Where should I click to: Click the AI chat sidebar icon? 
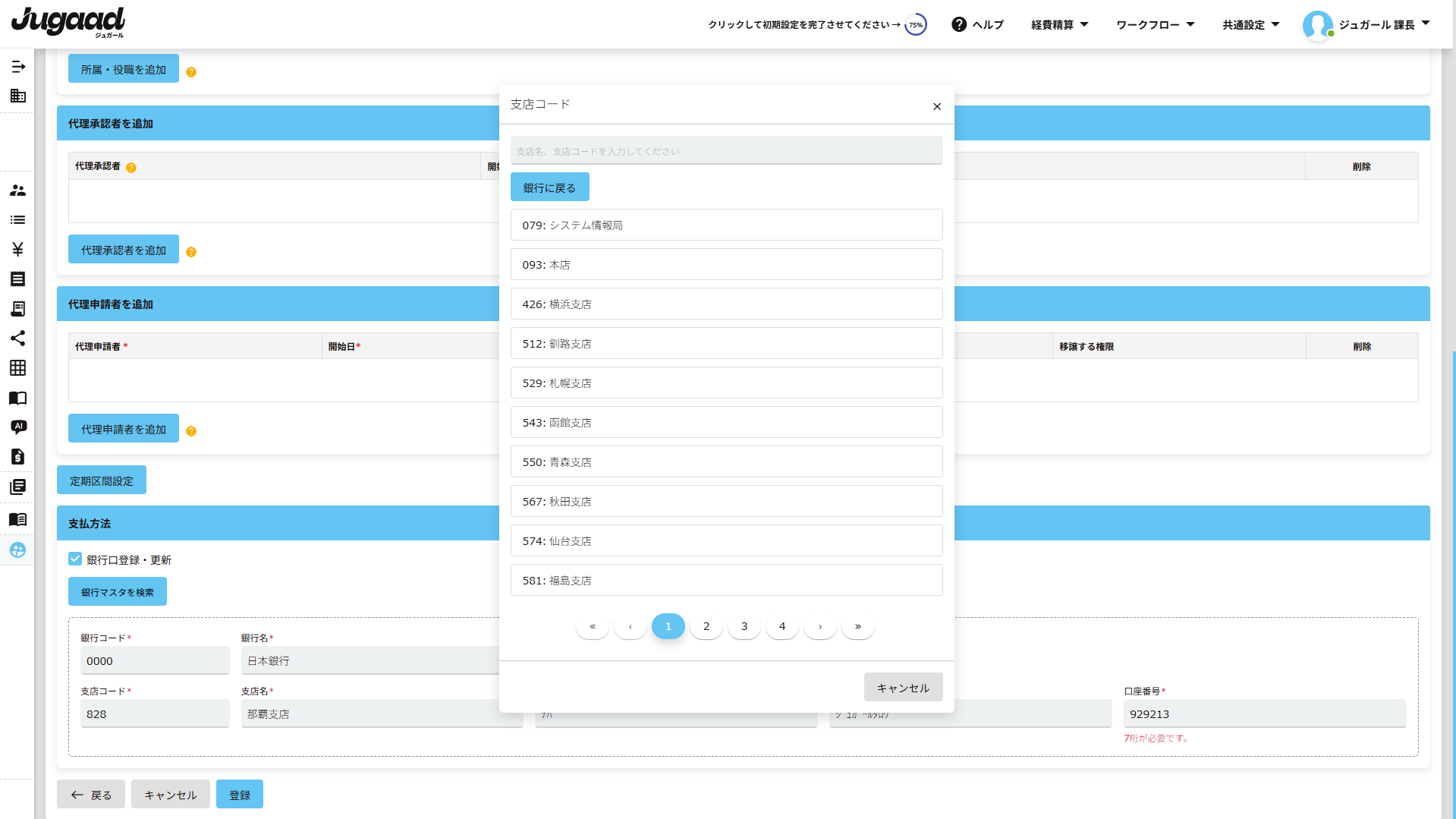click(18, 427)
